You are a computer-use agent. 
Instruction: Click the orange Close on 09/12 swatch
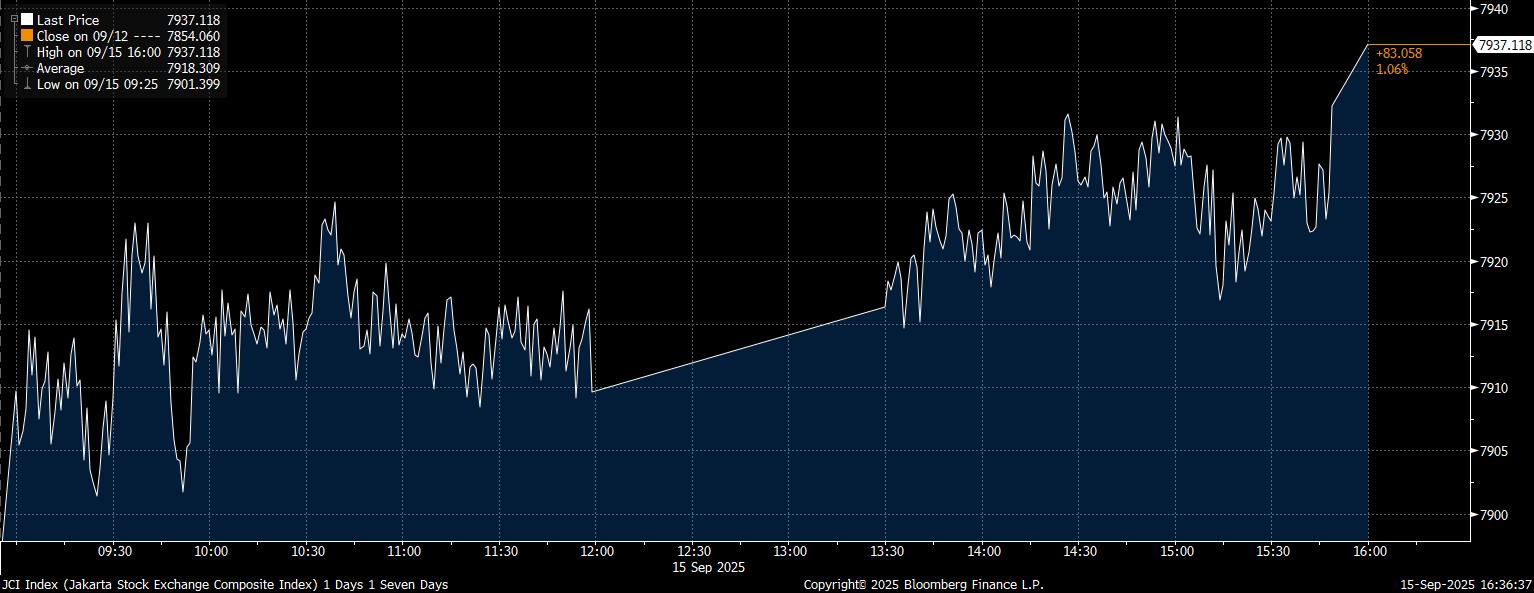pyautogui.click(x=27, y=36)
